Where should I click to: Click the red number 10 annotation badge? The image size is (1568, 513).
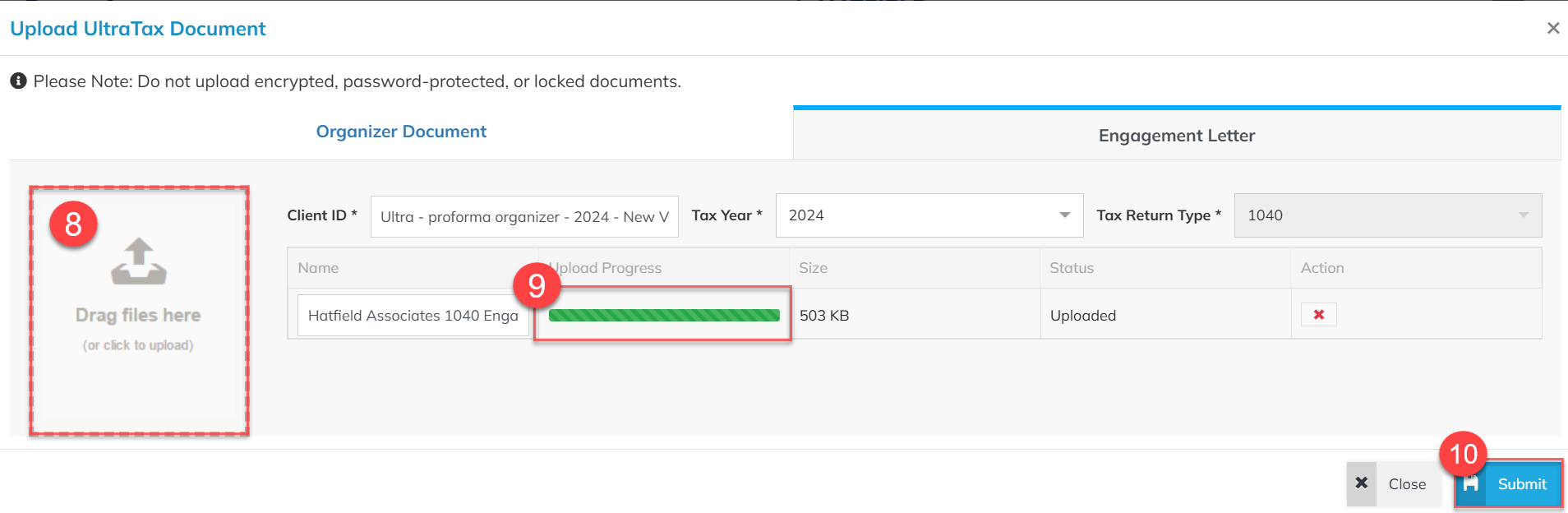point(1463,454)
